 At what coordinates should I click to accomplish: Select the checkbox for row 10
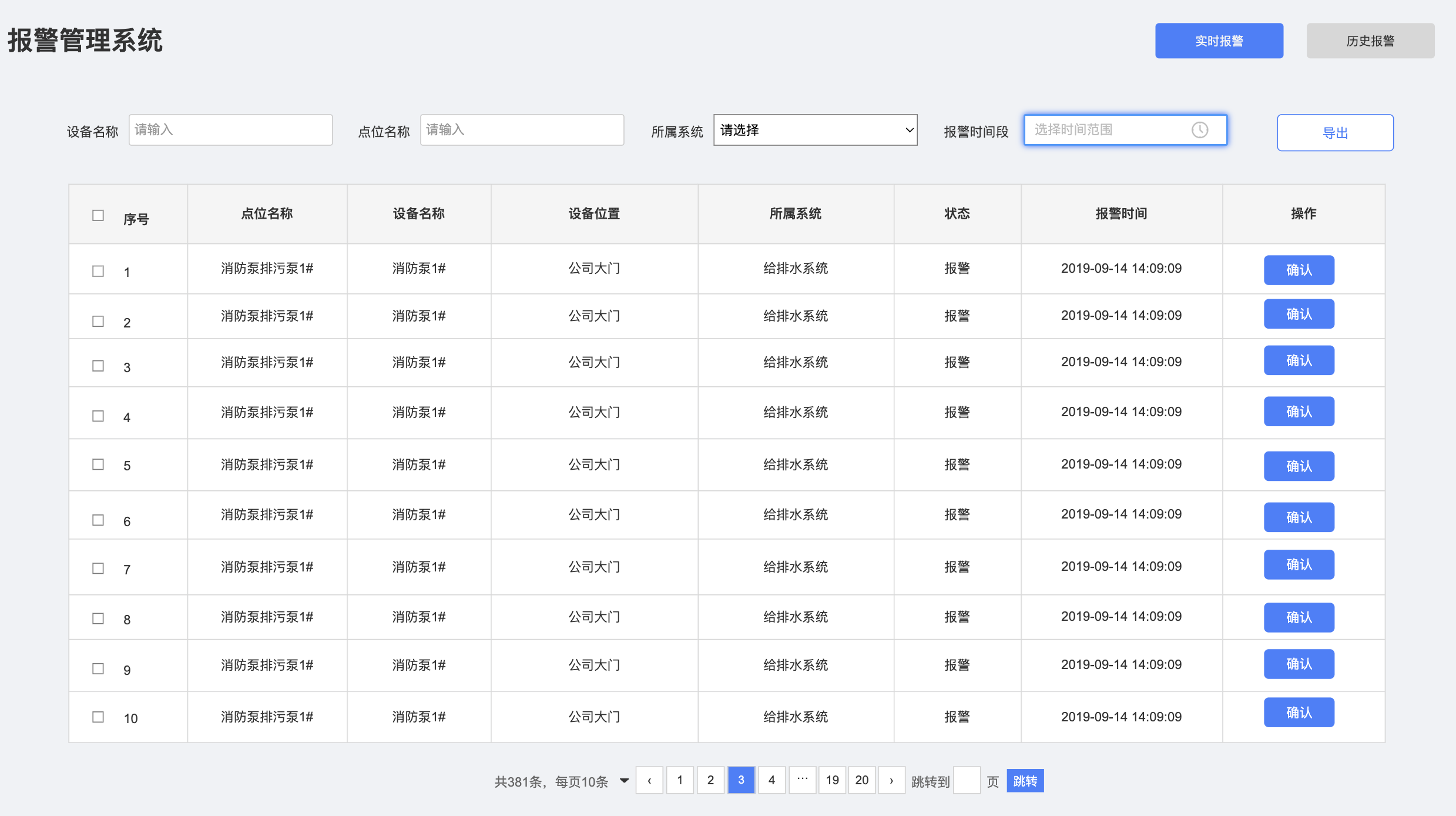click(x=98, y=717)
